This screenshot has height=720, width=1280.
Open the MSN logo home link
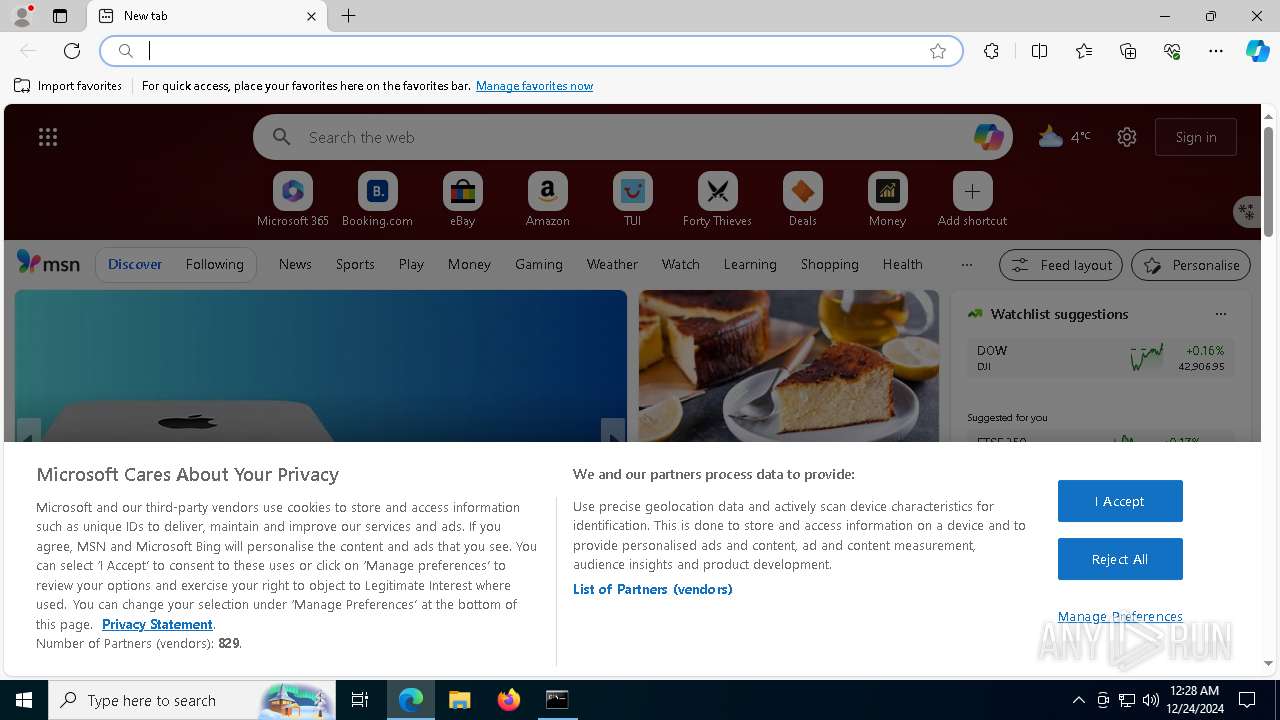click(x=48, y=263)
